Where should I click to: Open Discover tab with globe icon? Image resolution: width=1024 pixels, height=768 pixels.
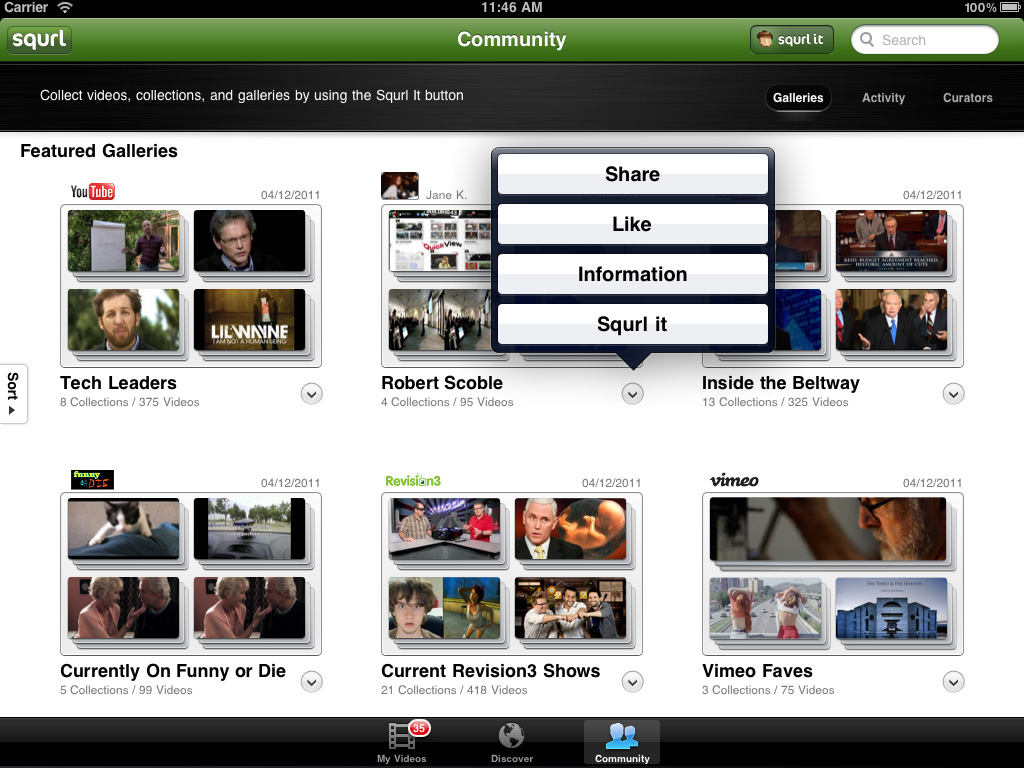pos(512,743)
